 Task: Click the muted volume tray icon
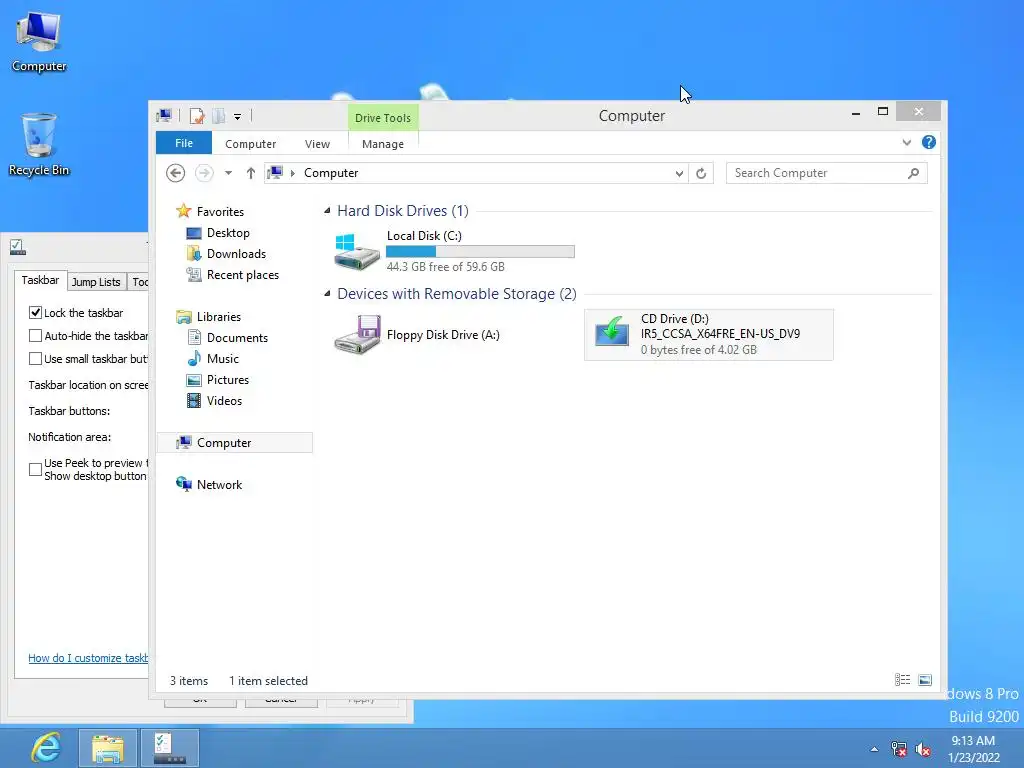(923, 749)
